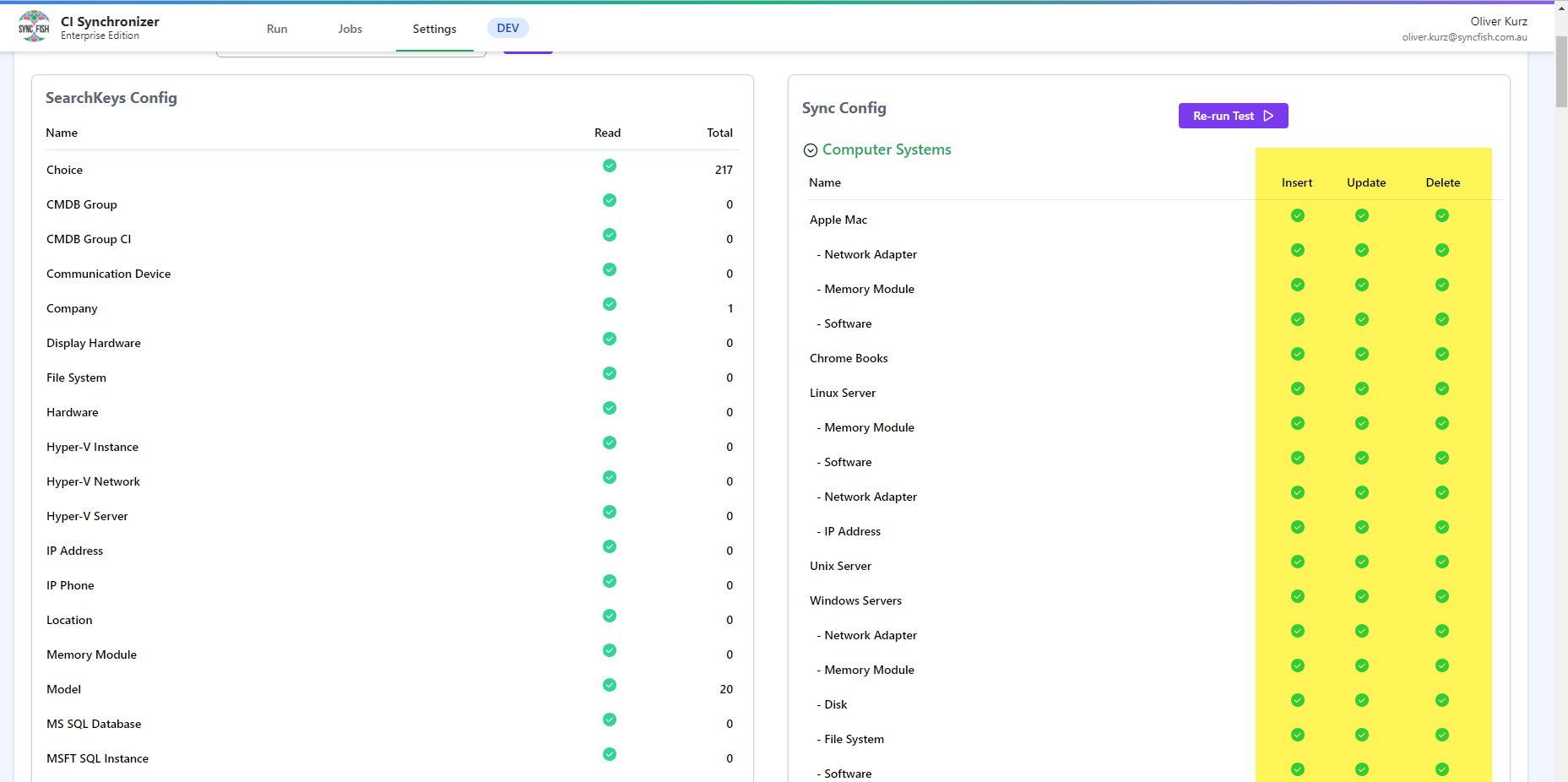Click the DEV environment badge
This screenshot has height=782, width=1568.
[x=508, y=28]
